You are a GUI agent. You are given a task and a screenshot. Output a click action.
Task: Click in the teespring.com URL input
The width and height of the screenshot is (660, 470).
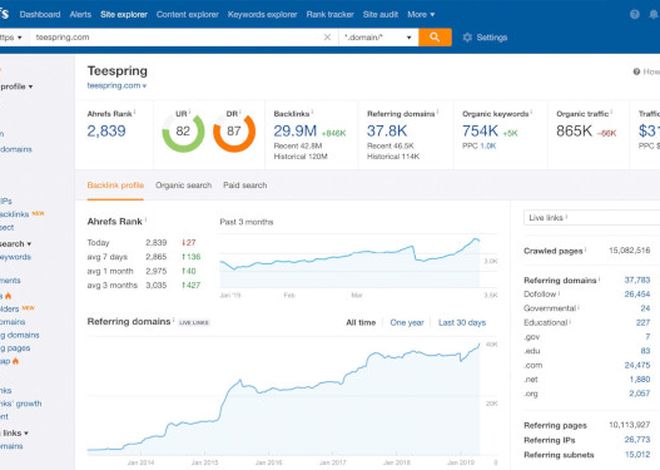point(175,37)
